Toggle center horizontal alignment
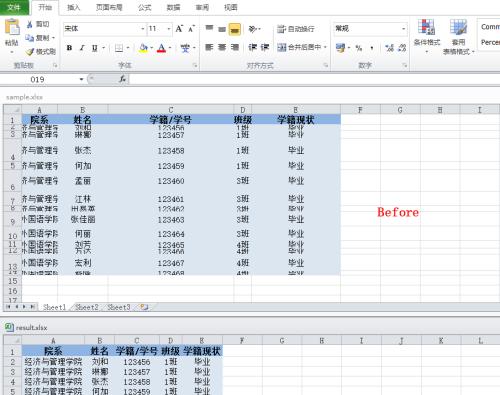 pyautogui.click(x=222, y=47)
